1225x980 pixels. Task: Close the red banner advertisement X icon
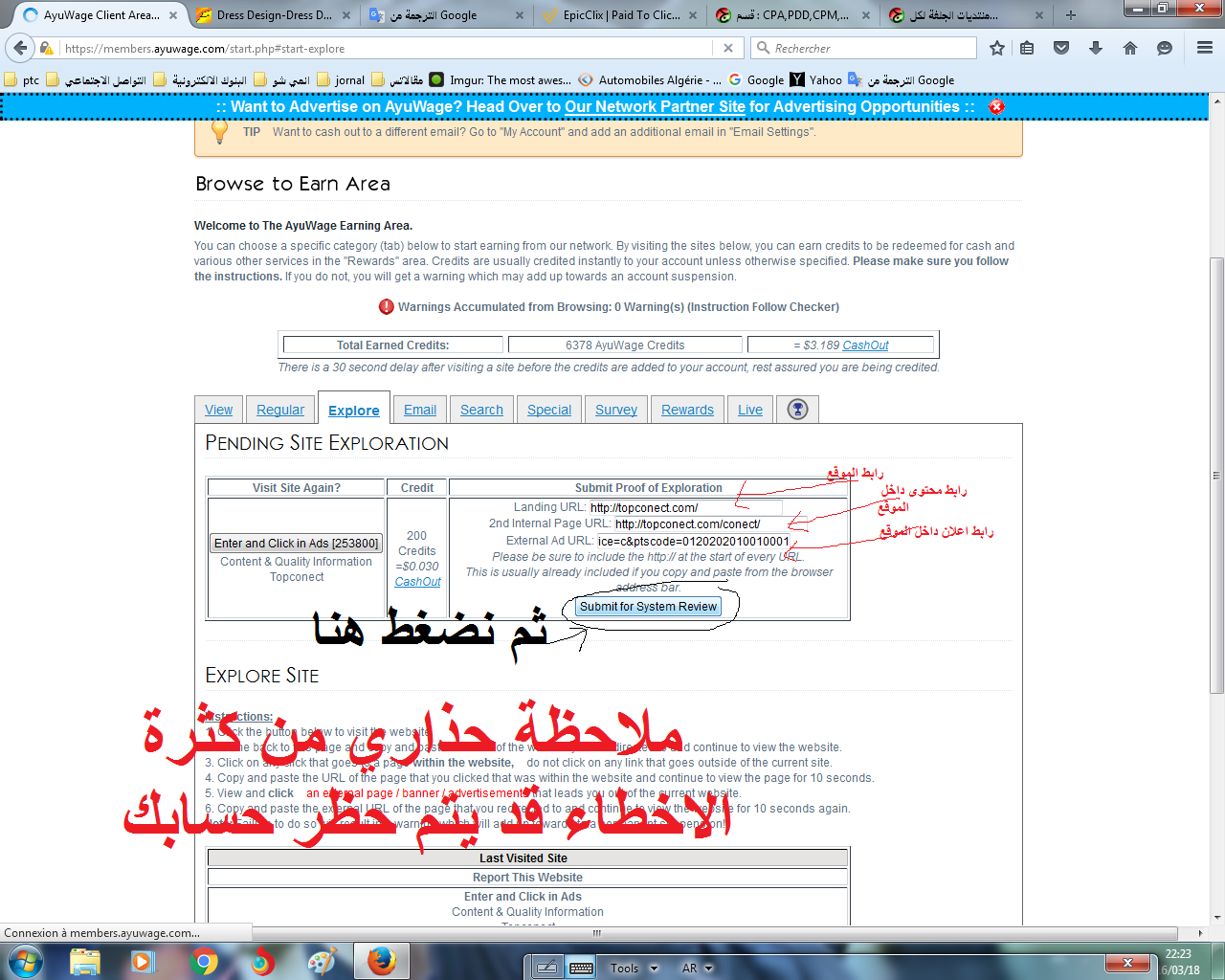tap(996, 106)
